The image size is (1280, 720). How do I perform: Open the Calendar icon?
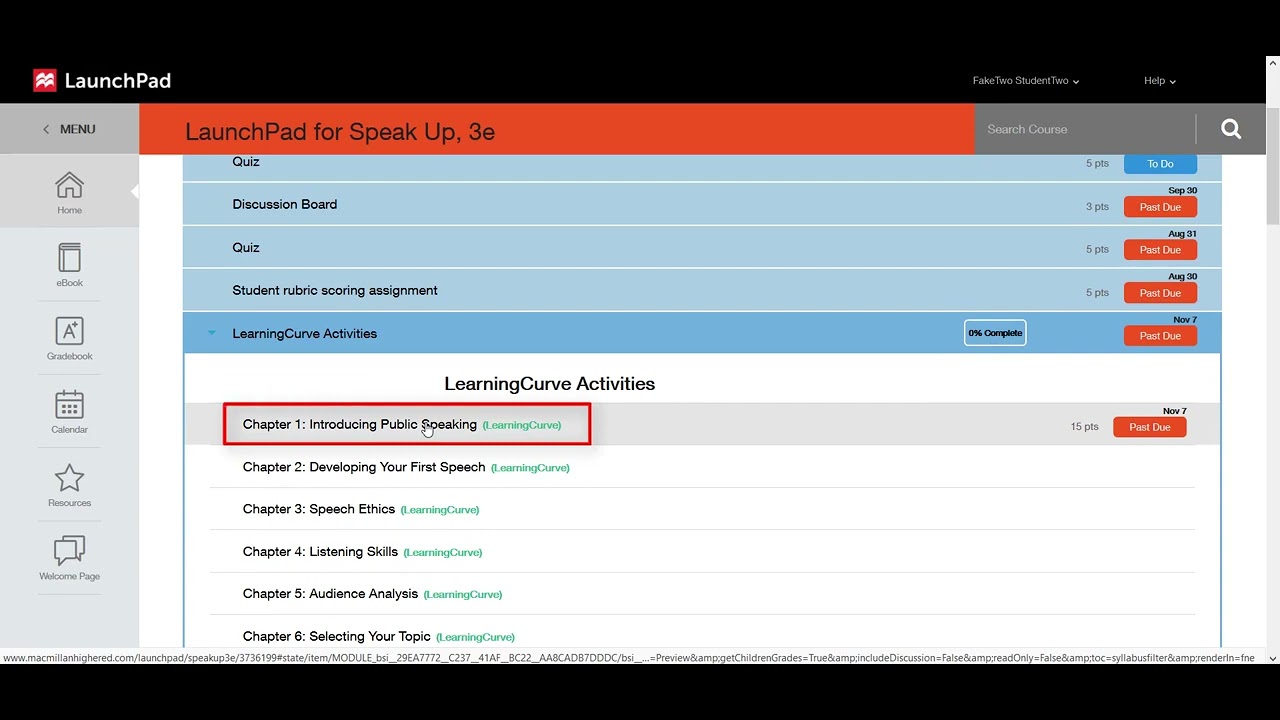69,405
